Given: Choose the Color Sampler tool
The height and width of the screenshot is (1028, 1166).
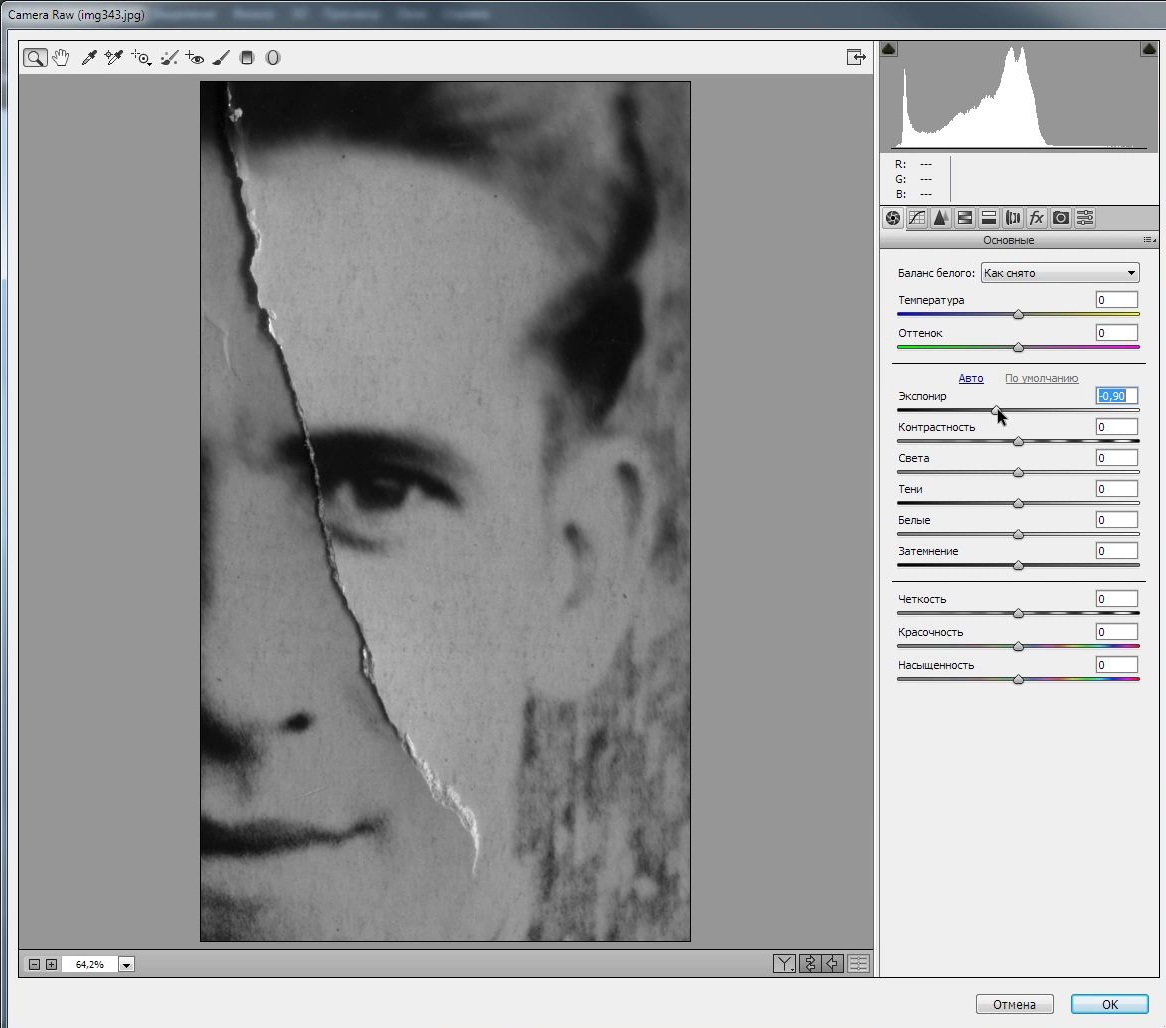Looking at the screenshot, I should tap(113, 58).
